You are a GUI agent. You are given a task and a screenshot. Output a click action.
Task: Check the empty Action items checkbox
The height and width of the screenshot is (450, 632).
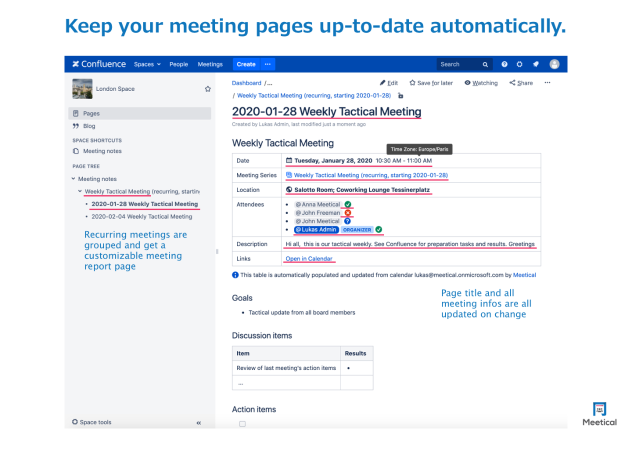[x=242, y=424]
